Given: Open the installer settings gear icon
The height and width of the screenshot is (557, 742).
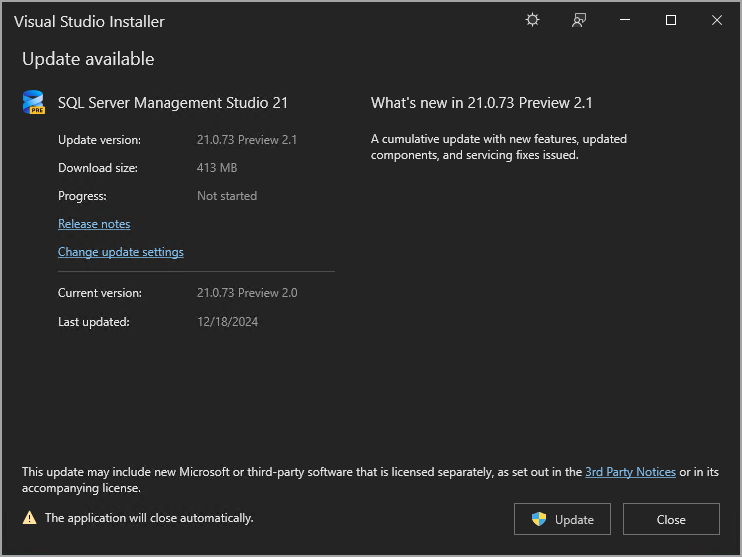Looking at the screenshot, I should click(532, 20).
